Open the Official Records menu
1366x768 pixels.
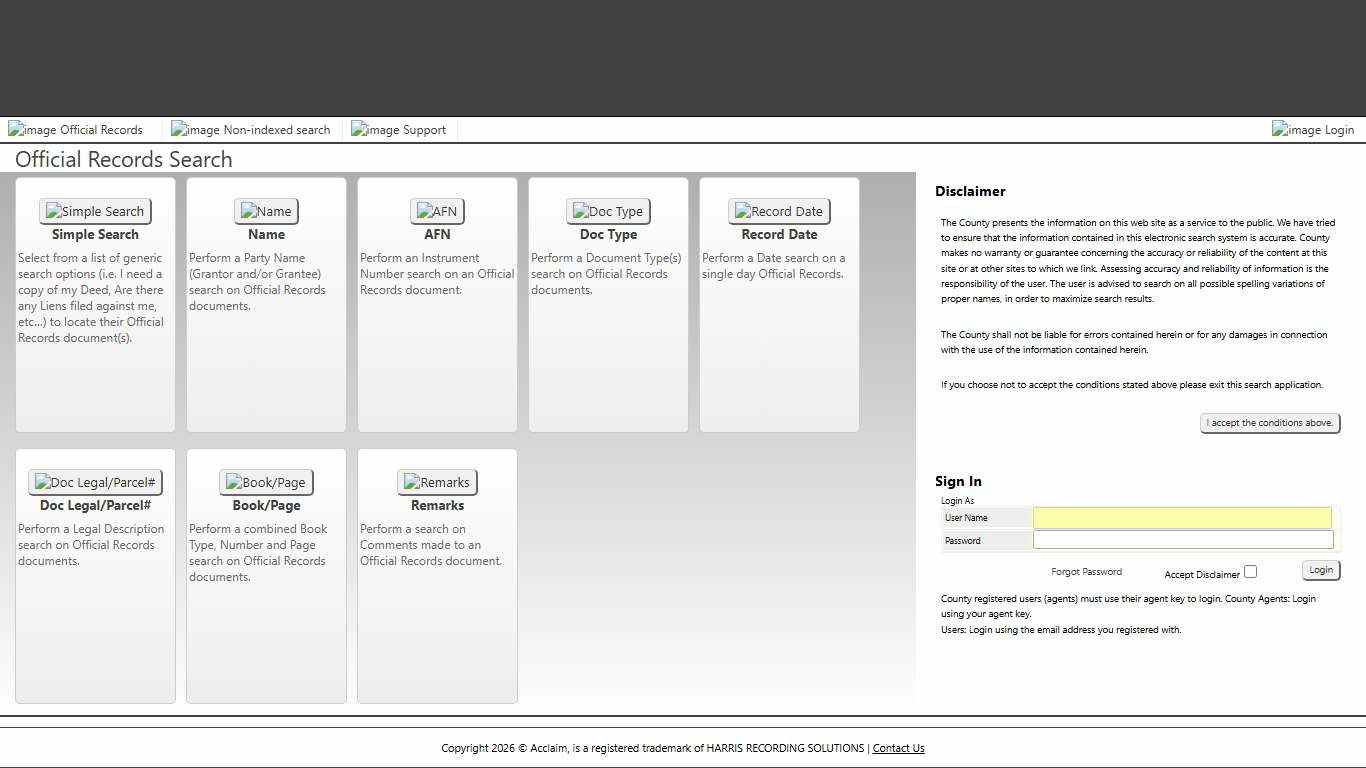tap(76, 130)
